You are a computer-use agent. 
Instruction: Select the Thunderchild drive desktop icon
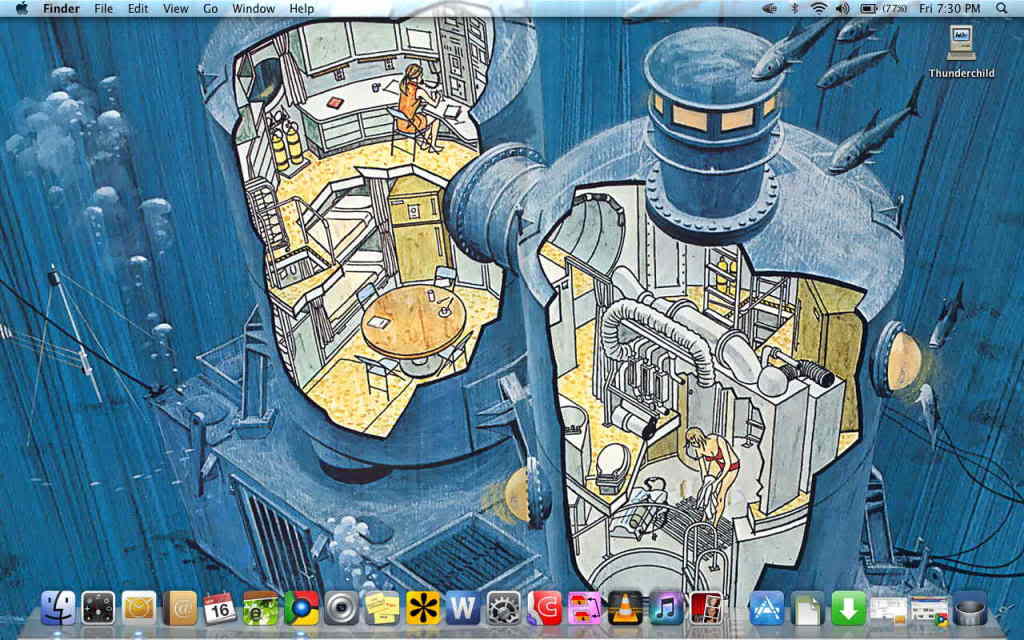point(961,52)
